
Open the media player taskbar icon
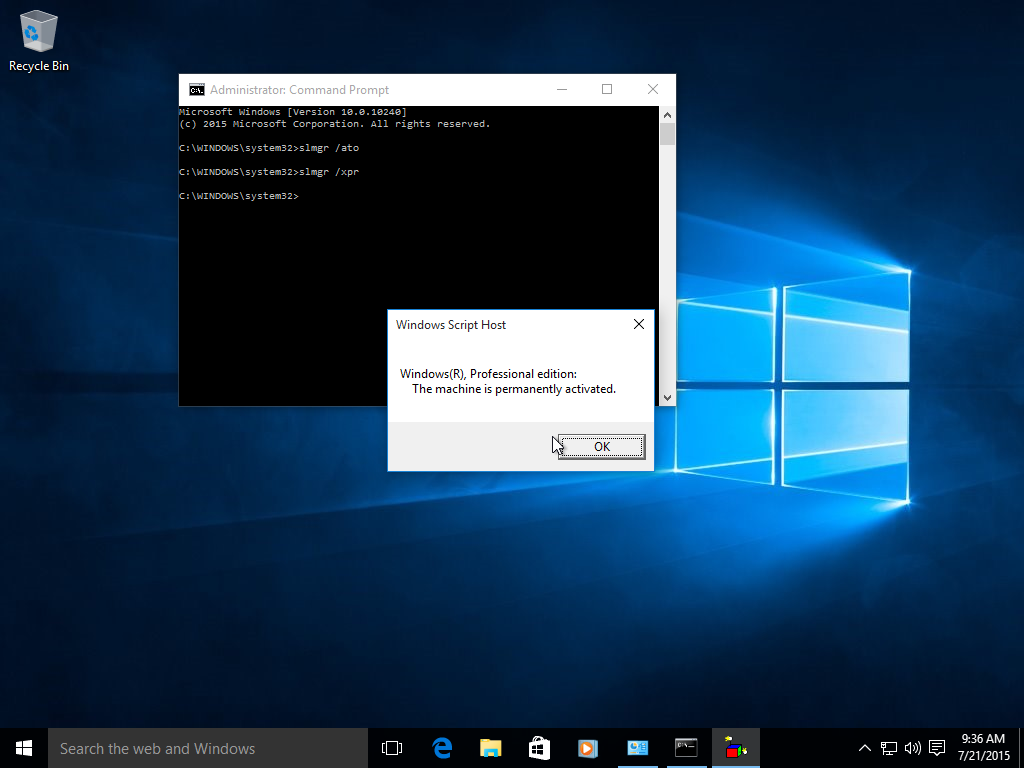click(588, 748)
